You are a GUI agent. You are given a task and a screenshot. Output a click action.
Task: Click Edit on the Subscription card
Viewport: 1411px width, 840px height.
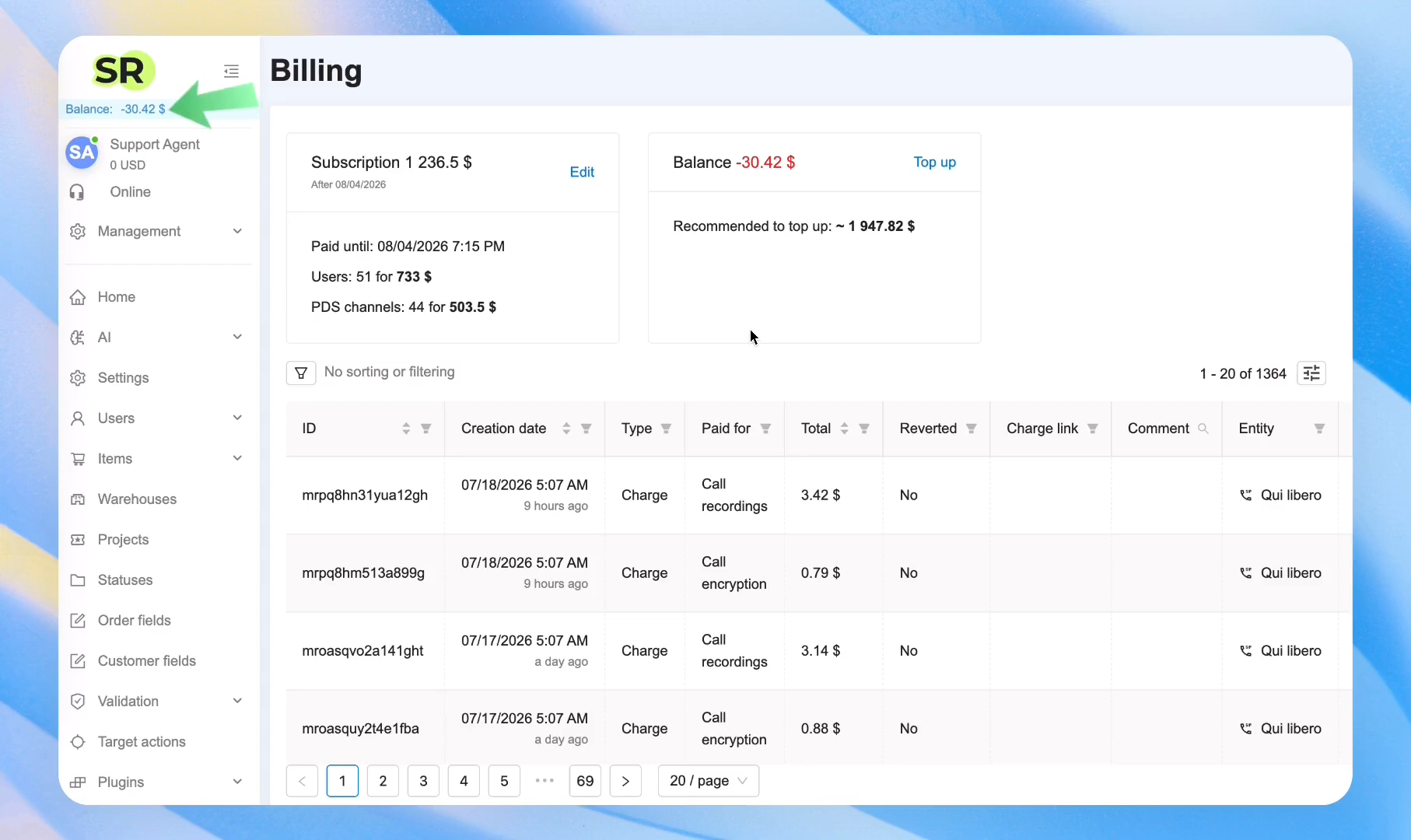click(582, 172)
